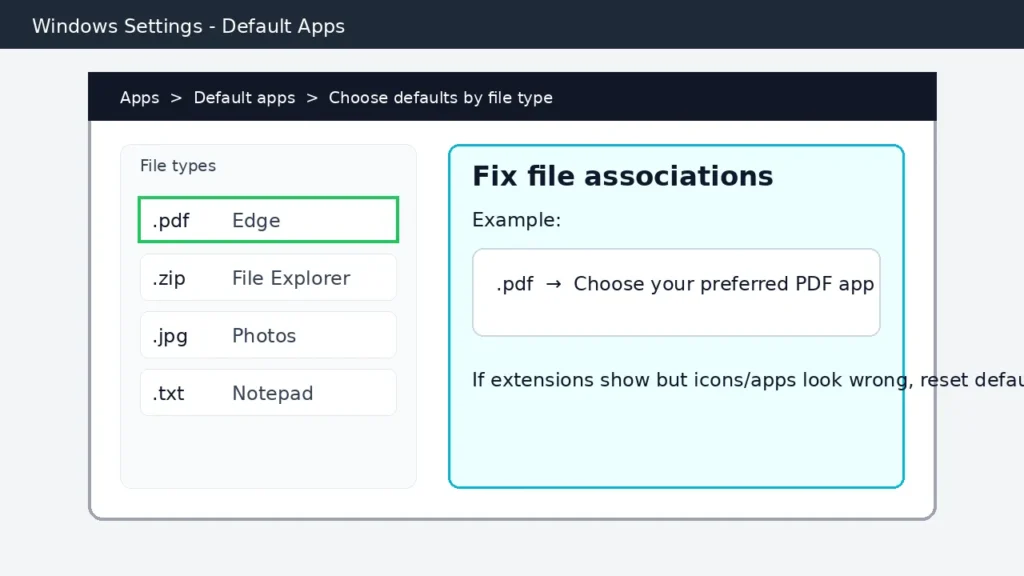
Task: Select the .pdf file type entry
Action: point(171,220)
